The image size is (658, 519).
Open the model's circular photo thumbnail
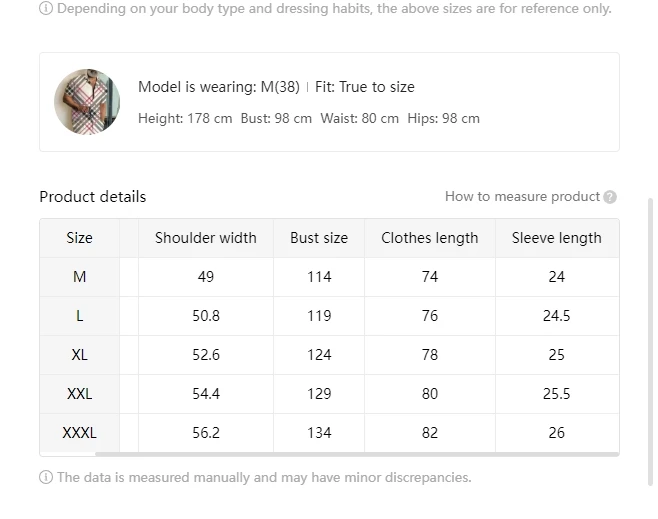[x=87, y=102]
